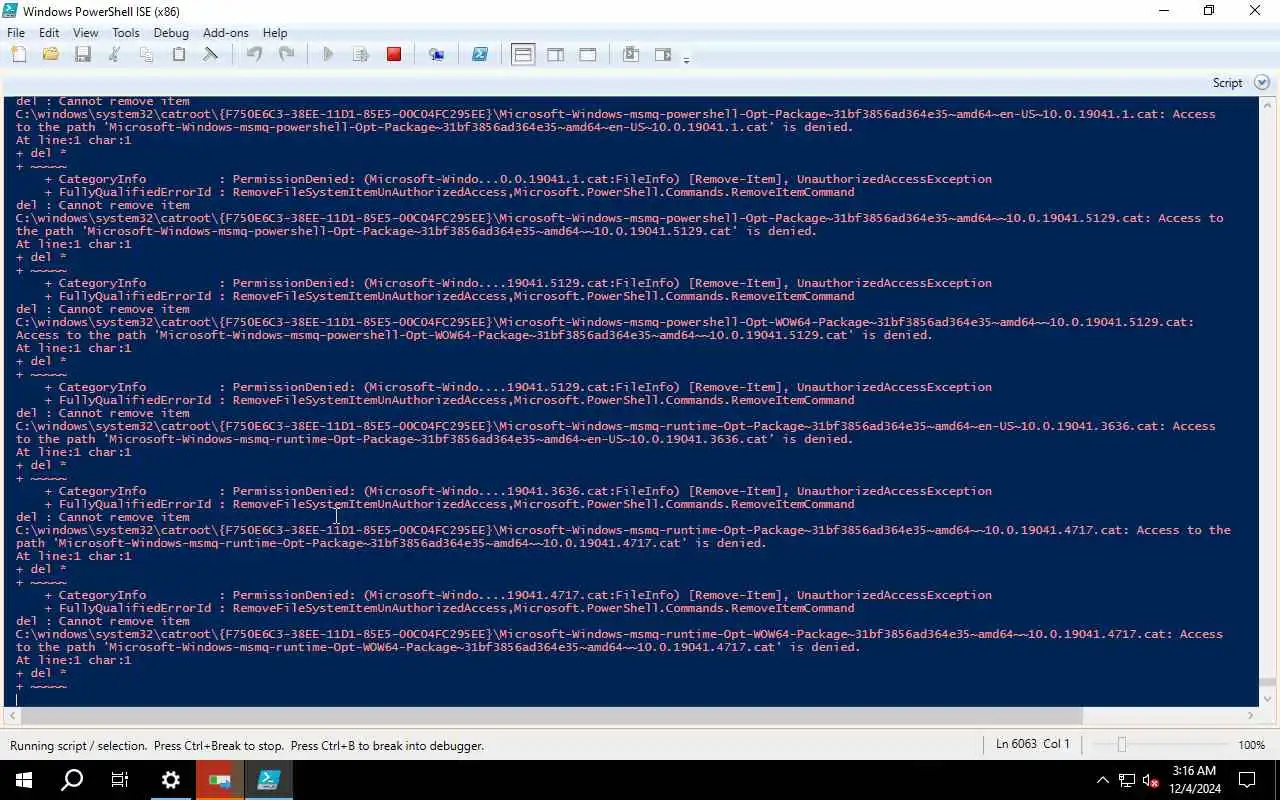Click the network status tray icon
This screenshot has height=800, width=1280.
[x=1127, y=780]
